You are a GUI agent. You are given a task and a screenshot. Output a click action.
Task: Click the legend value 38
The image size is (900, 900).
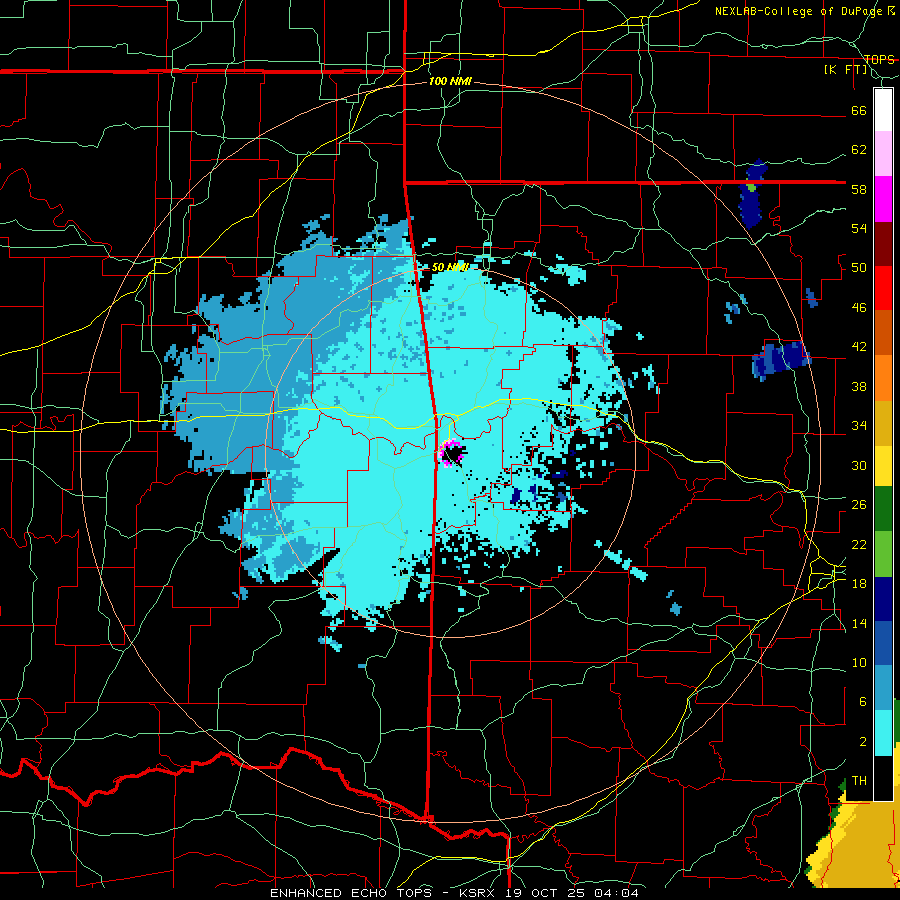pos(859,386)
